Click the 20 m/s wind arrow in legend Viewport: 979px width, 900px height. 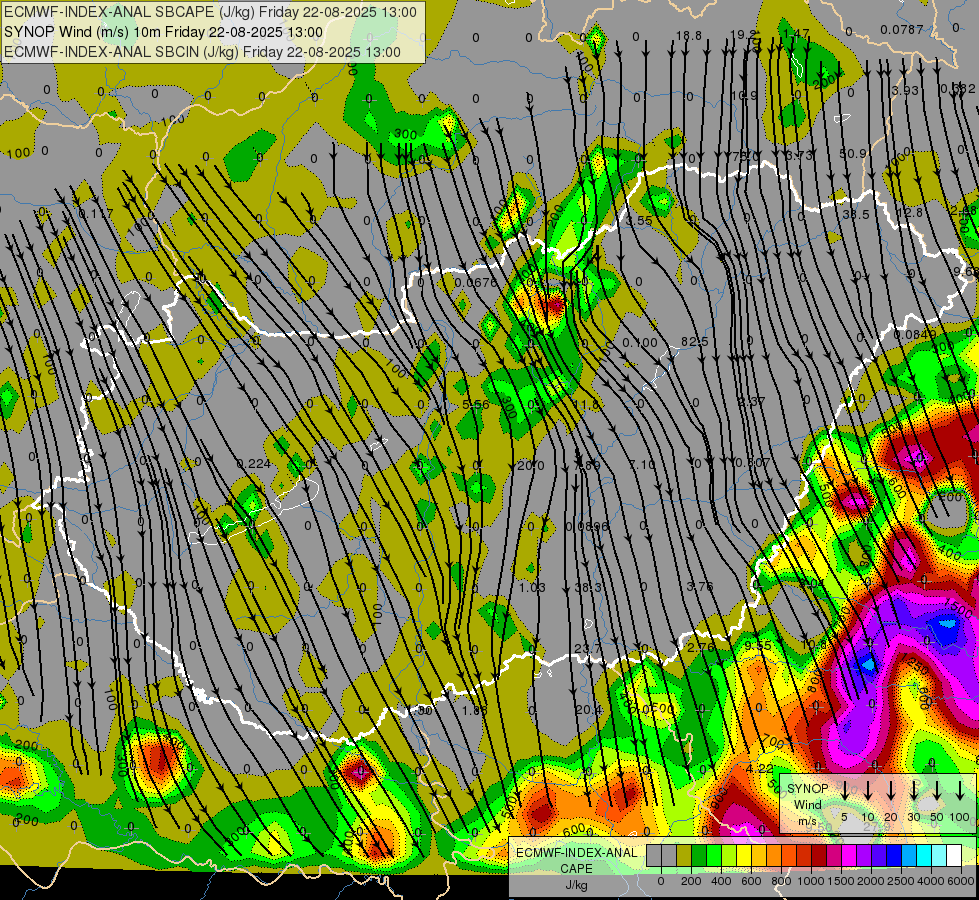(891, 790)
